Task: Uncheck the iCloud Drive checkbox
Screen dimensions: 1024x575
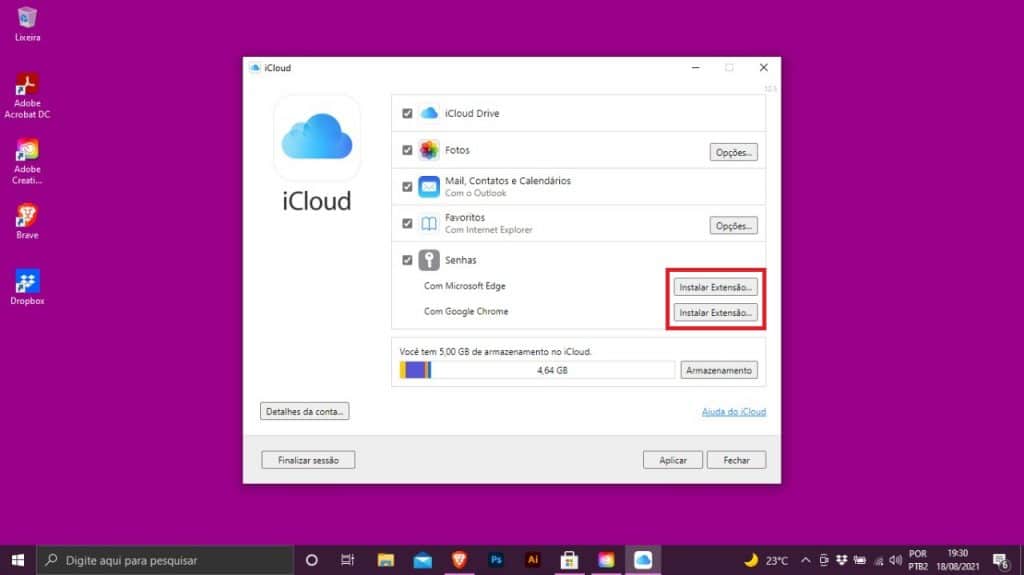Action: point(408,114)
